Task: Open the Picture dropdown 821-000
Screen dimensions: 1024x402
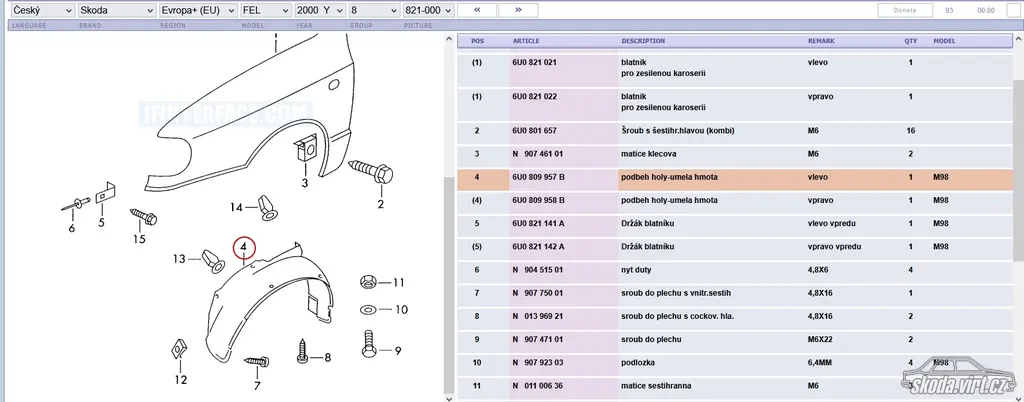Action: (428, 10)
